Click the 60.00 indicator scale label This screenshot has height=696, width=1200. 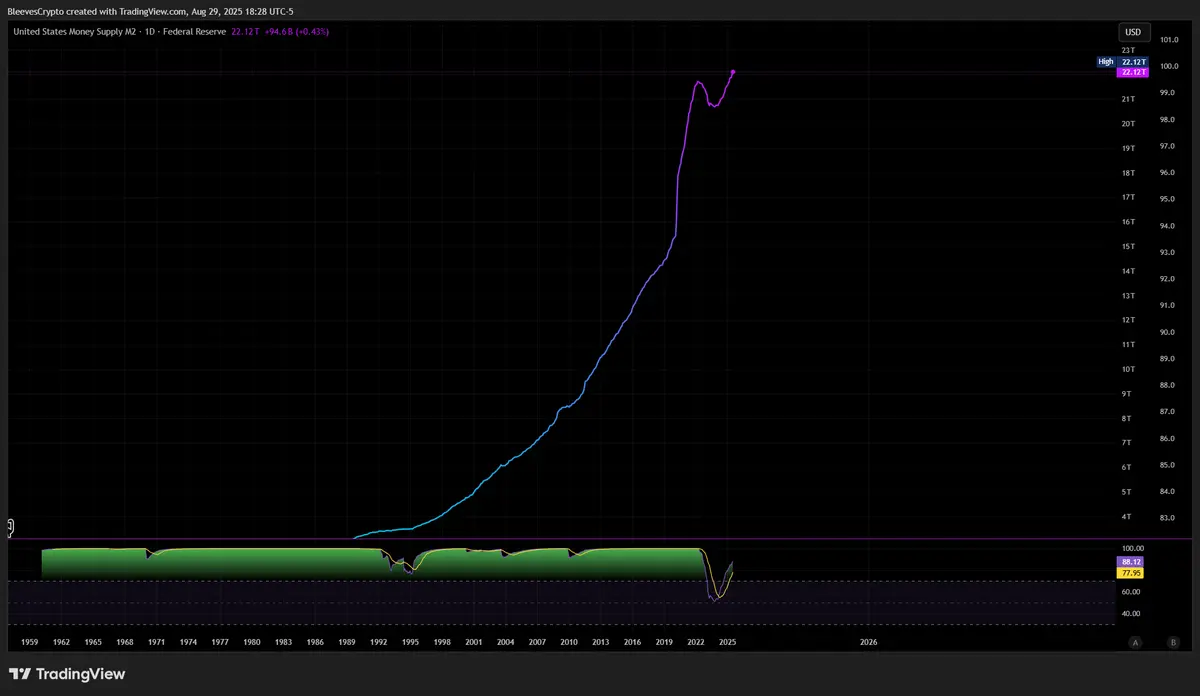coord(1133,592)
